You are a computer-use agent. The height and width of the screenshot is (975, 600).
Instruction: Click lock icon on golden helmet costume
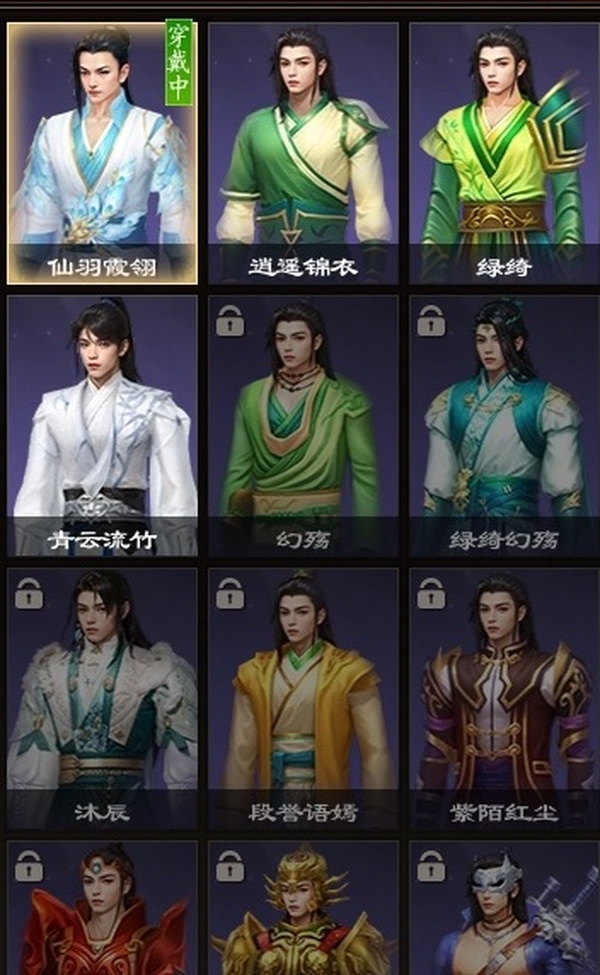[230, 866]
